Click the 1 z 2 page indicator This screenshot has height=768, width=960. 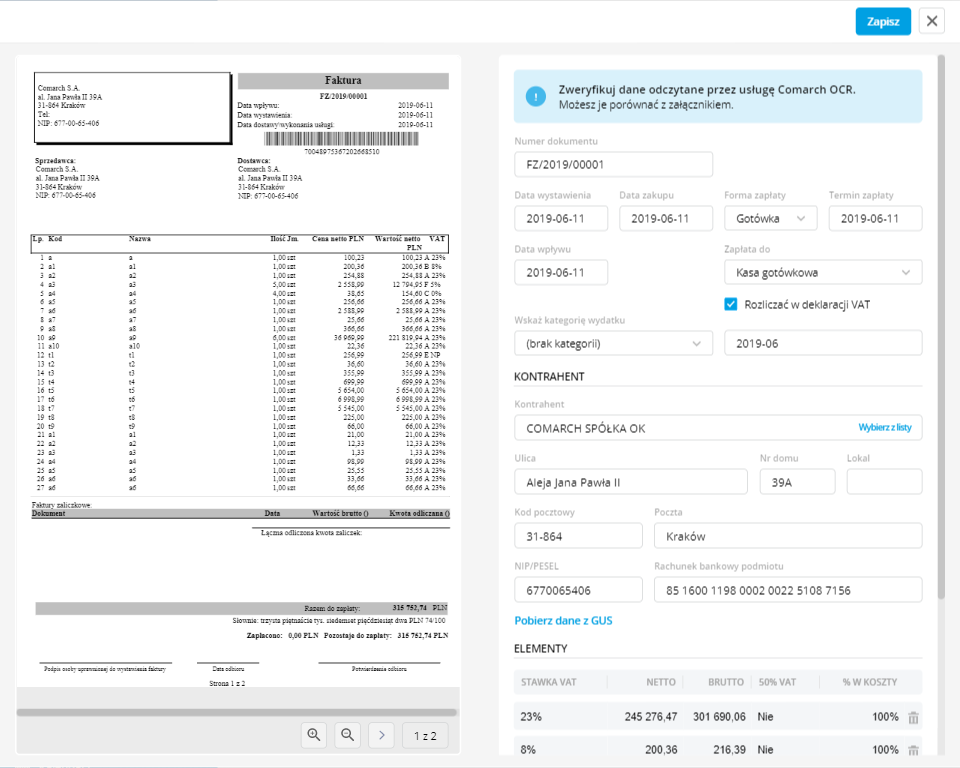pyautogui.click(x=425, y=736)
